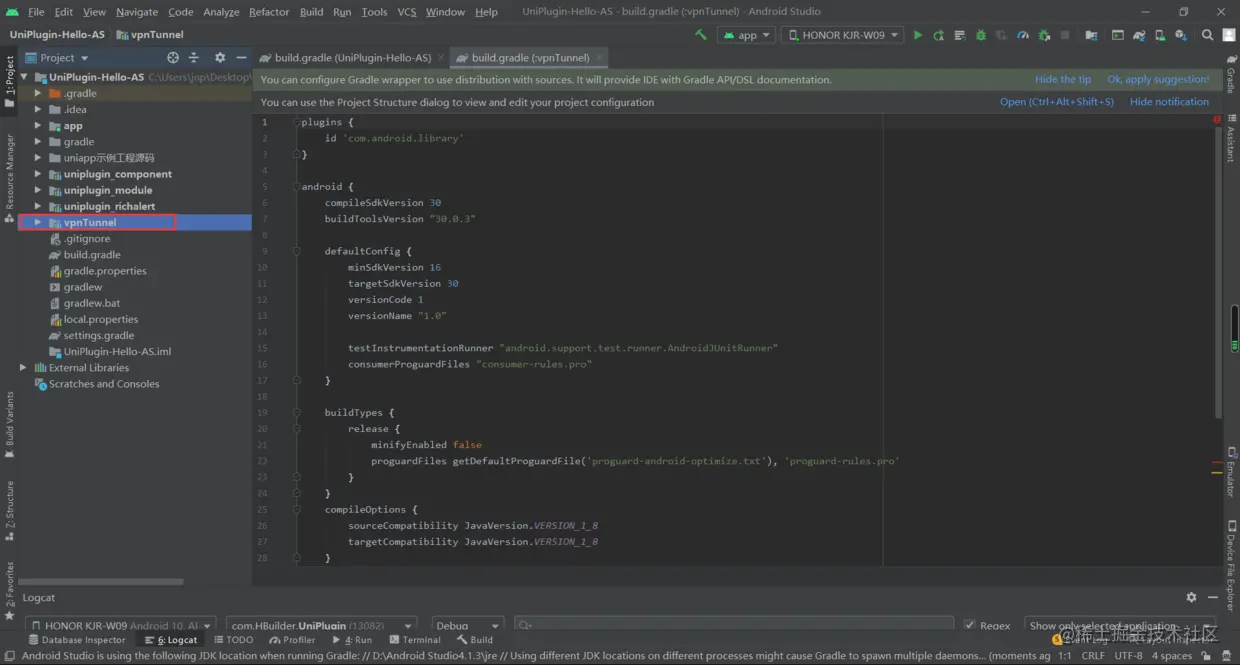Select settings.gradle in project tree

tap(99, 335)
